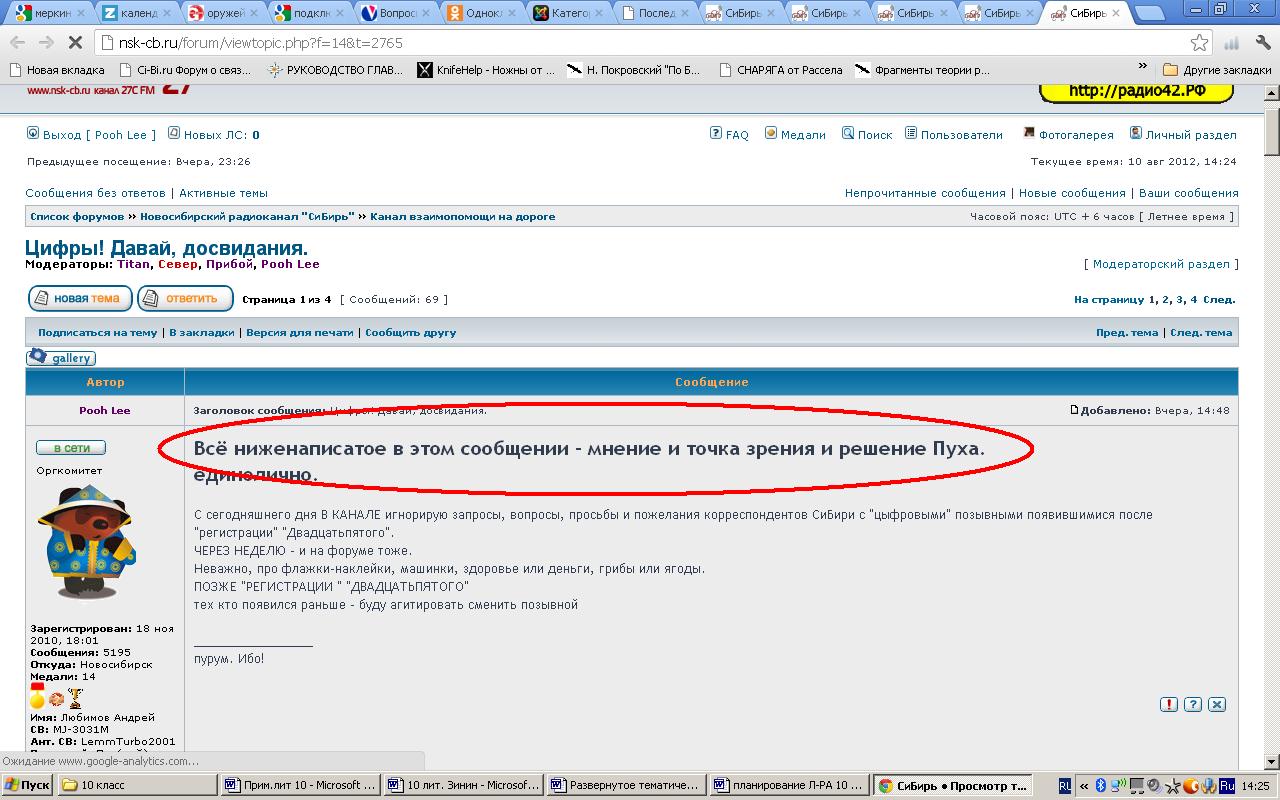Click the delete post X icon
This screenshot has width=1280, height=800.
[x=1217, y=704]
